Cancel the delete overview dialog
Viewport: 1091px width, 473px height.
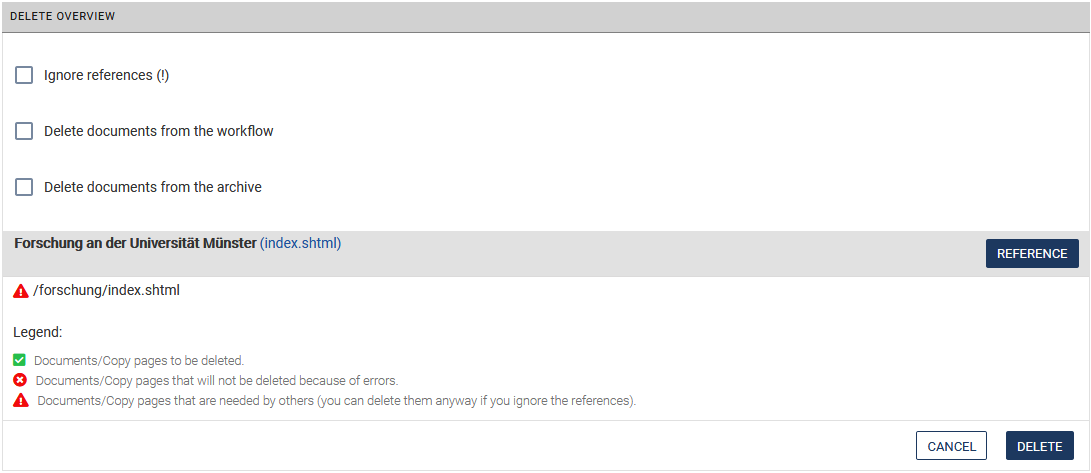click(x=951, y=446)
